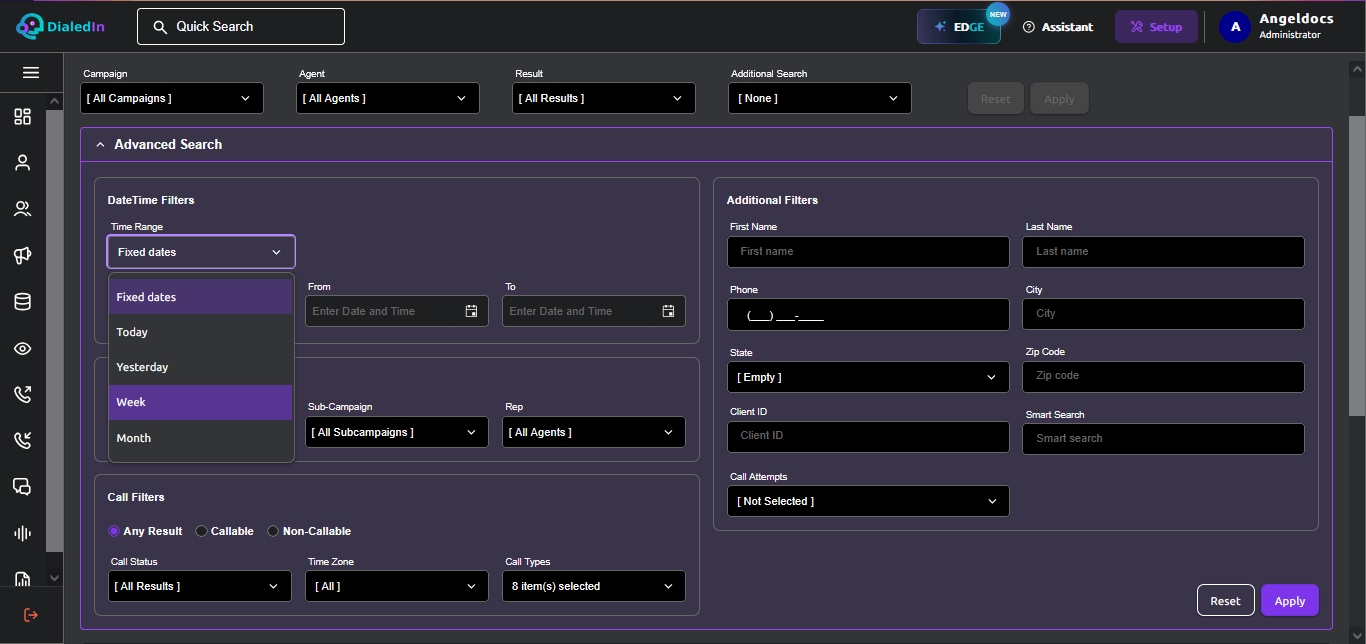
Task: Choose Fixed dates option in list
Action: [x=201, y=297]
